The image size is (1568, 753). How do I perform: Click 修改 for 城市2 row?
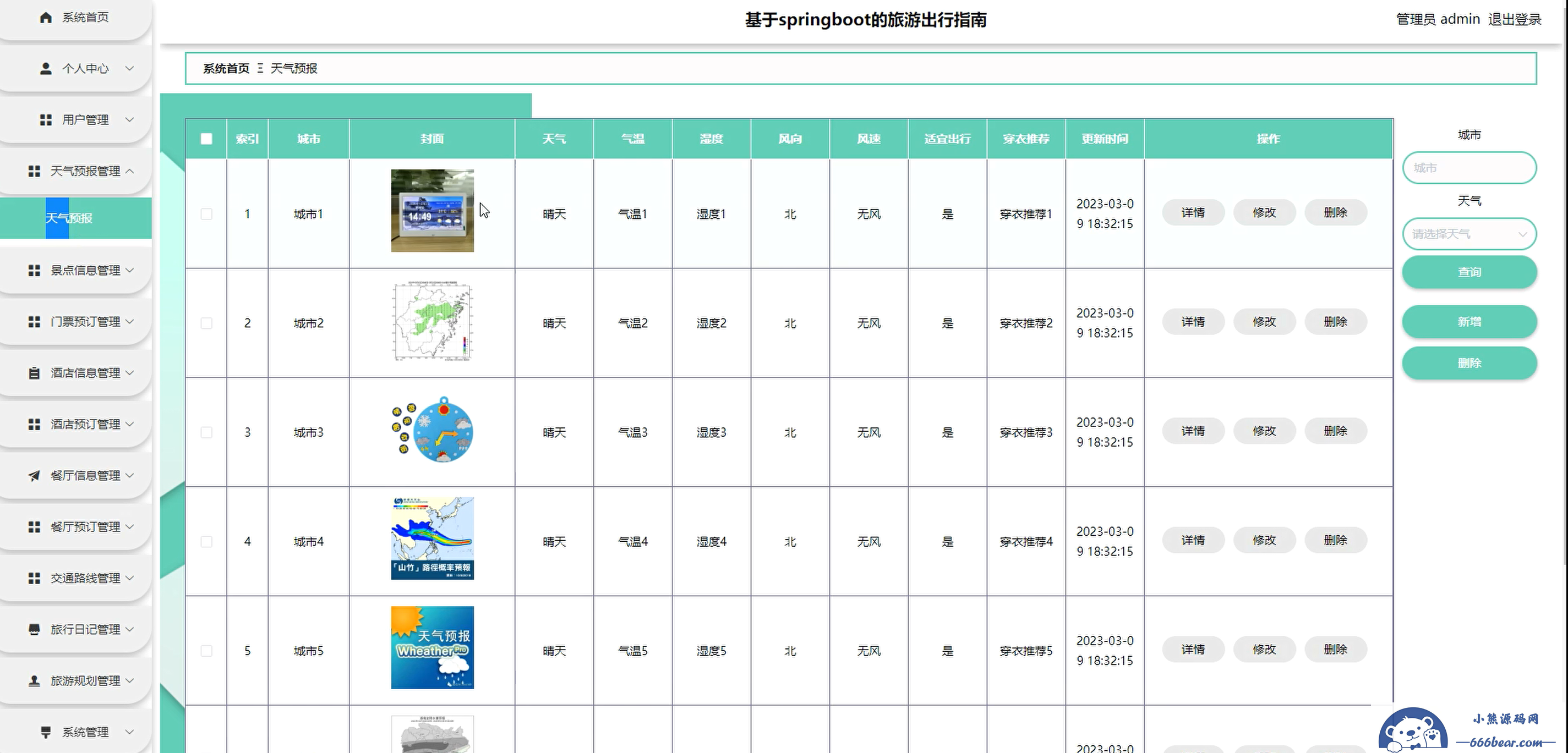1264,322
